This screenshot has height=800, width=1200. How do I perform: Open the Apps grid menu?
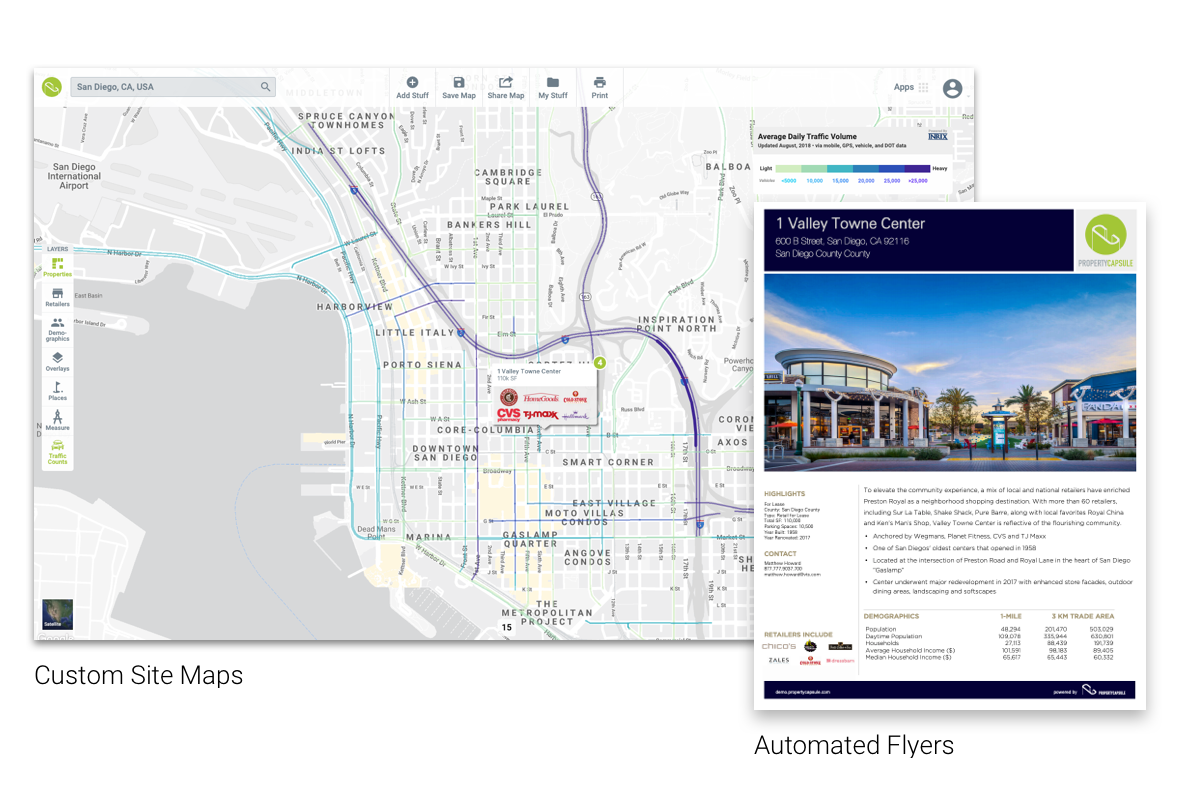(x=923, y=87)
